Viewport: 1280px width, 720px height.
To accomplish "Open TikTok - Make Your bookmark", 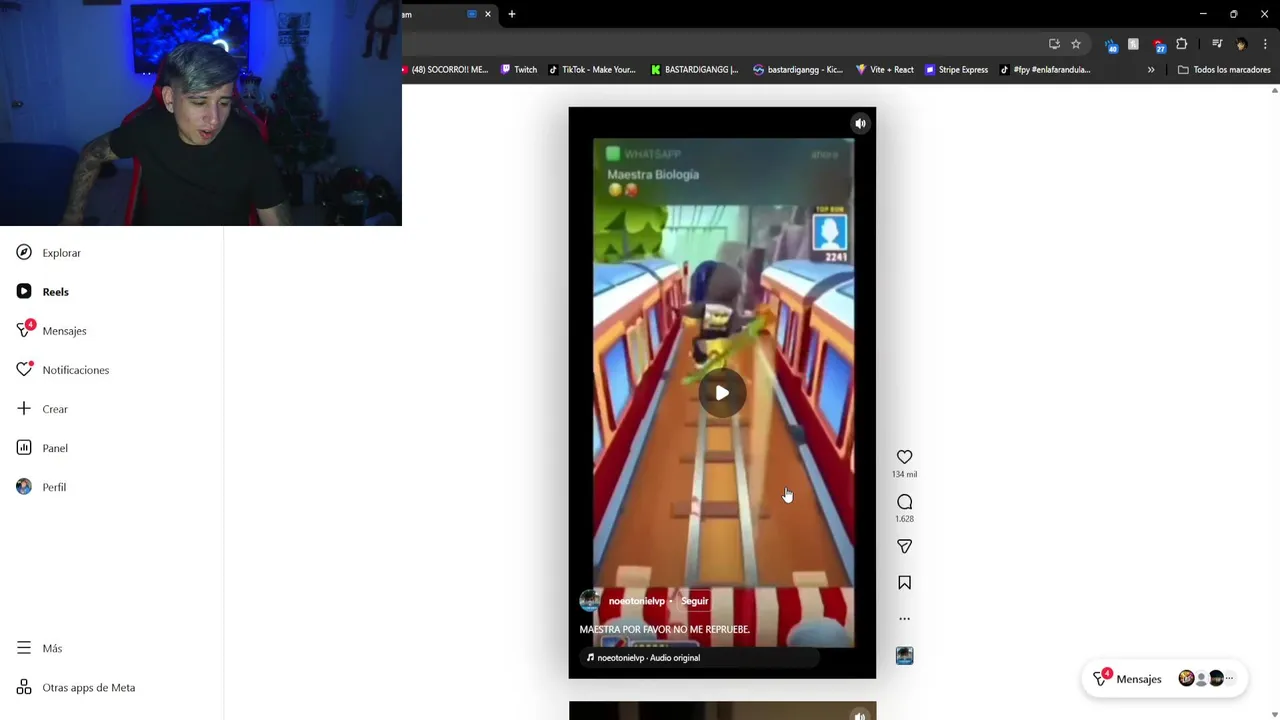I will click(x=592, y=70).
